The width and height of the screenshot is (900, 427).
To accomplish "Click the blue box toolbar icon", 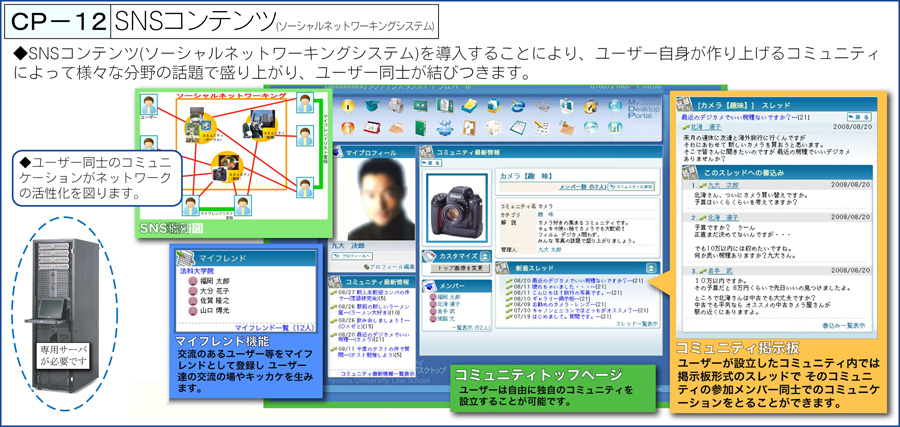I will (x=494, y=106).
